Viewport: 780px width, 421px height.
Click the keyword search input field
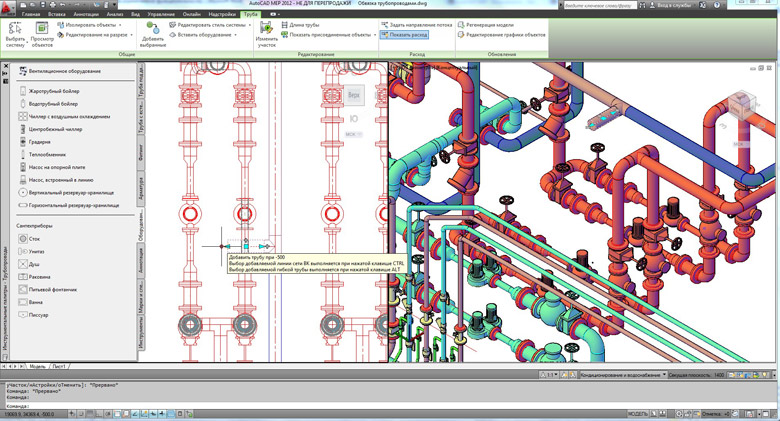pyautogui.click(x=598, y=5)
